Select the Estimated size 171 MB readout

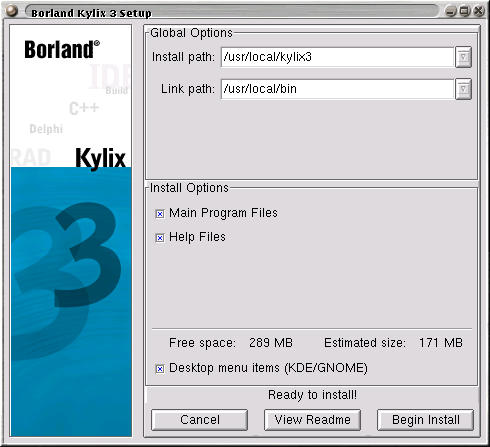click(393, 343)
